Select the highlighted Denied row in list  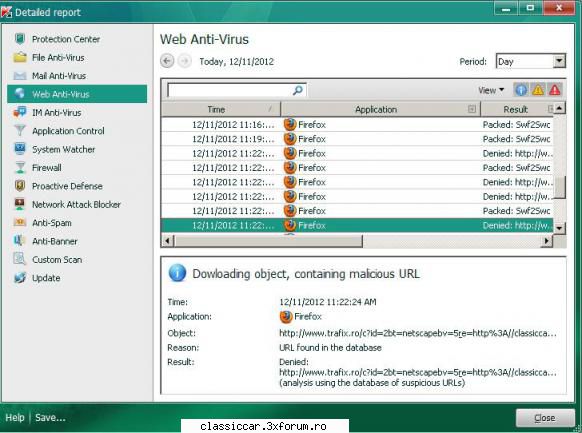(x=357, y=225)
